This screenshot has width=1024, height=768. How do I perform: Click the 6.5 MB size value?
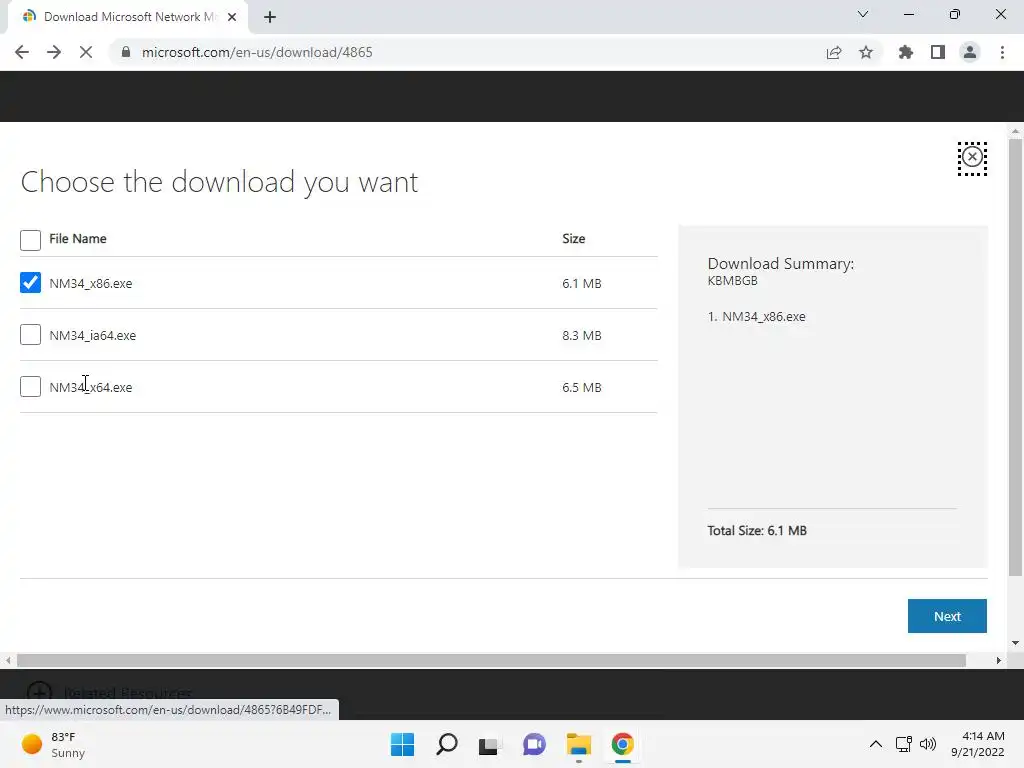582,387
